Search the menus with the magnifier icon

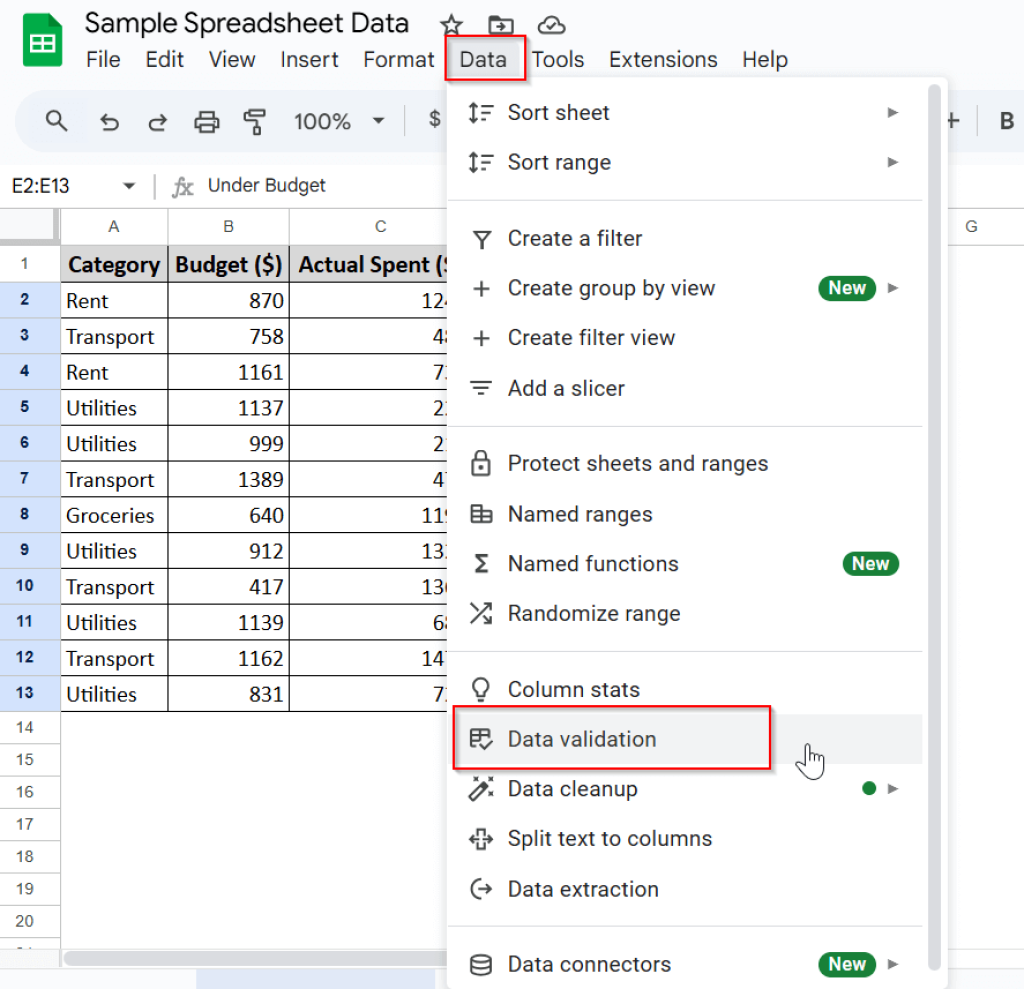[x=55, y=121]
